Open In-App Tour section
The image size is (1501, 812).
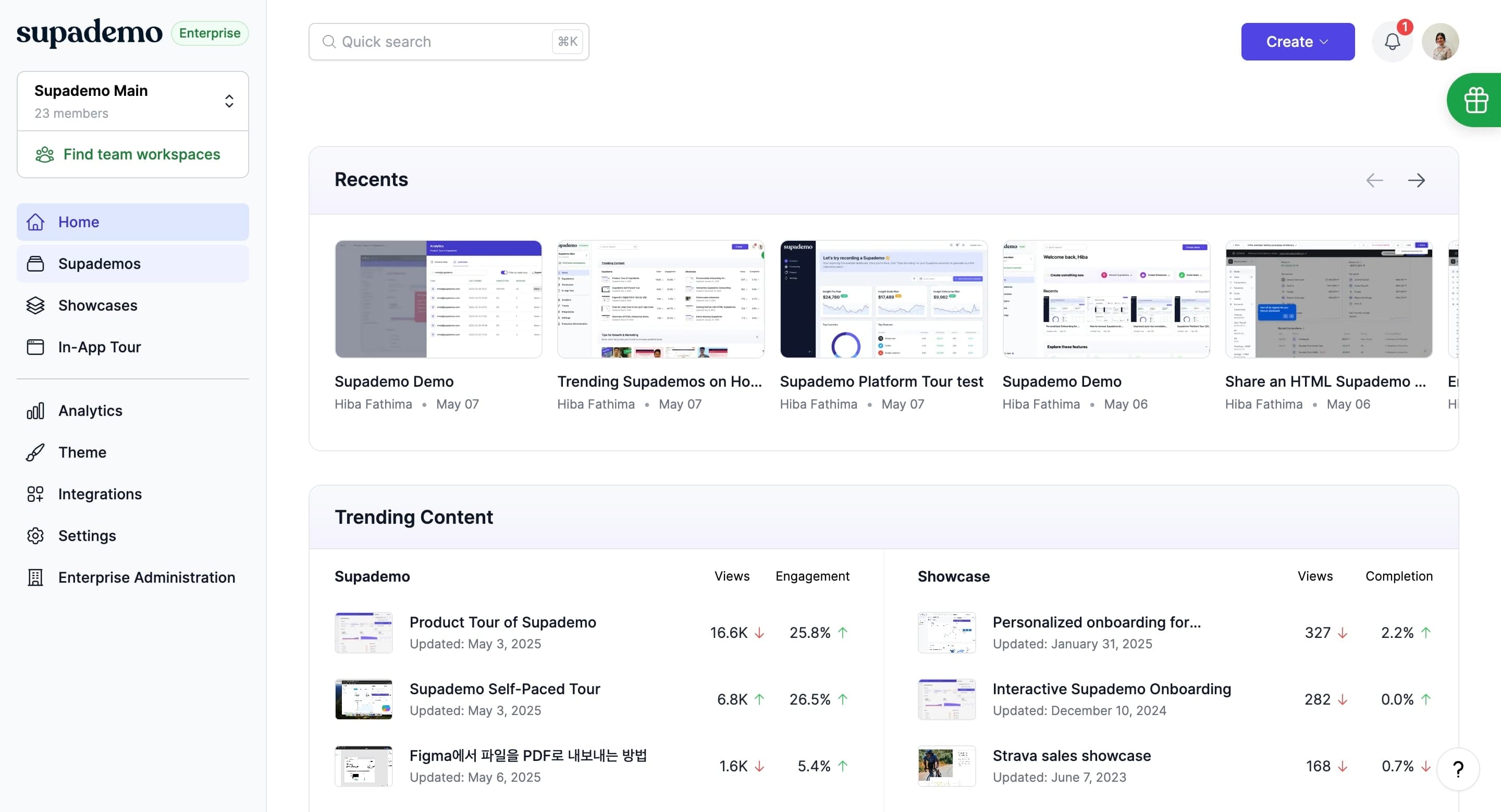(x=133, y=347)
